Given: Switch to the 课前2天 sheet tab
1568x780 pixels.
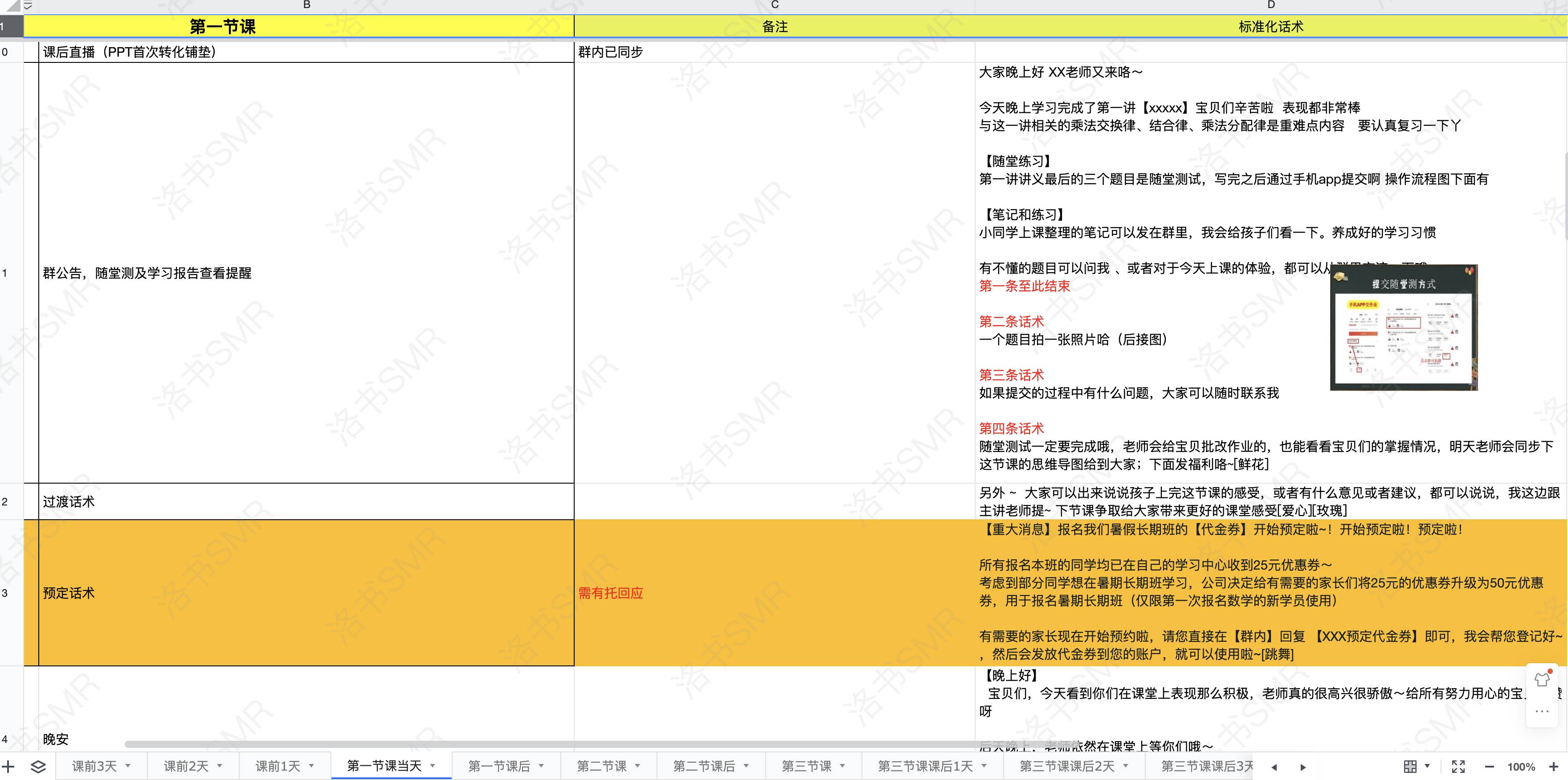Looking at the screenshot, I should [x=186, y=766].
